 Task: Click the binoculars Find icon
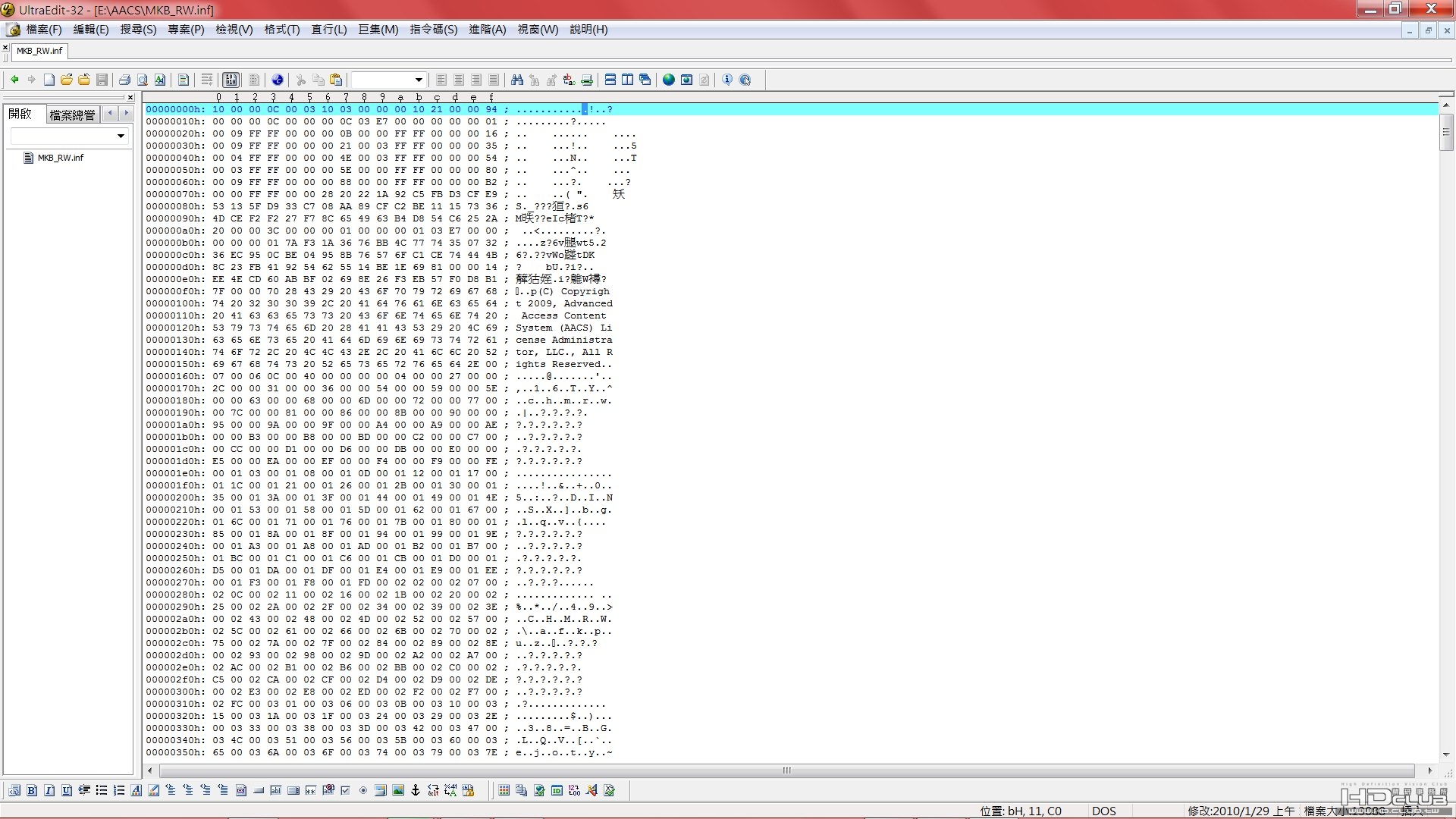click(517, 80)
